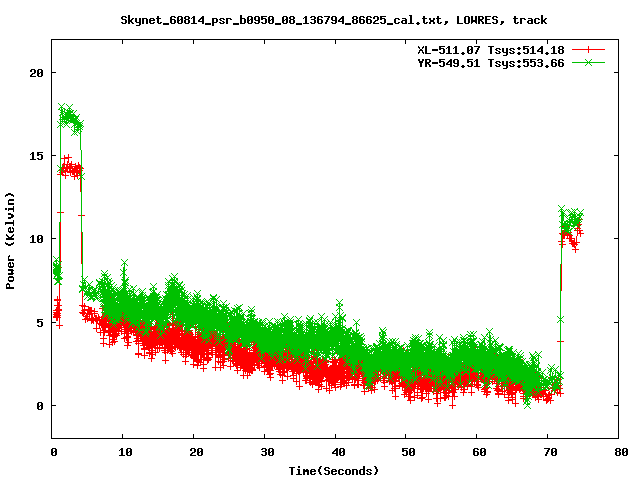640x480 pixels.
Task: Select legend entry YR-549.51 Tsys:553.66
Action: 491,63
